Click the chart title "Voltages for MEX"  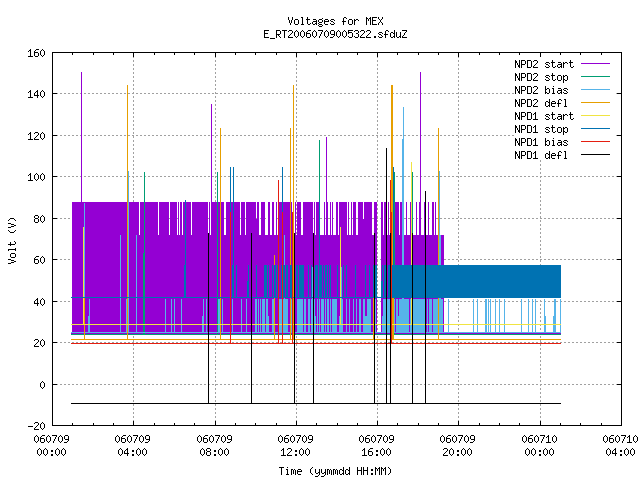[x=335, y=21]
